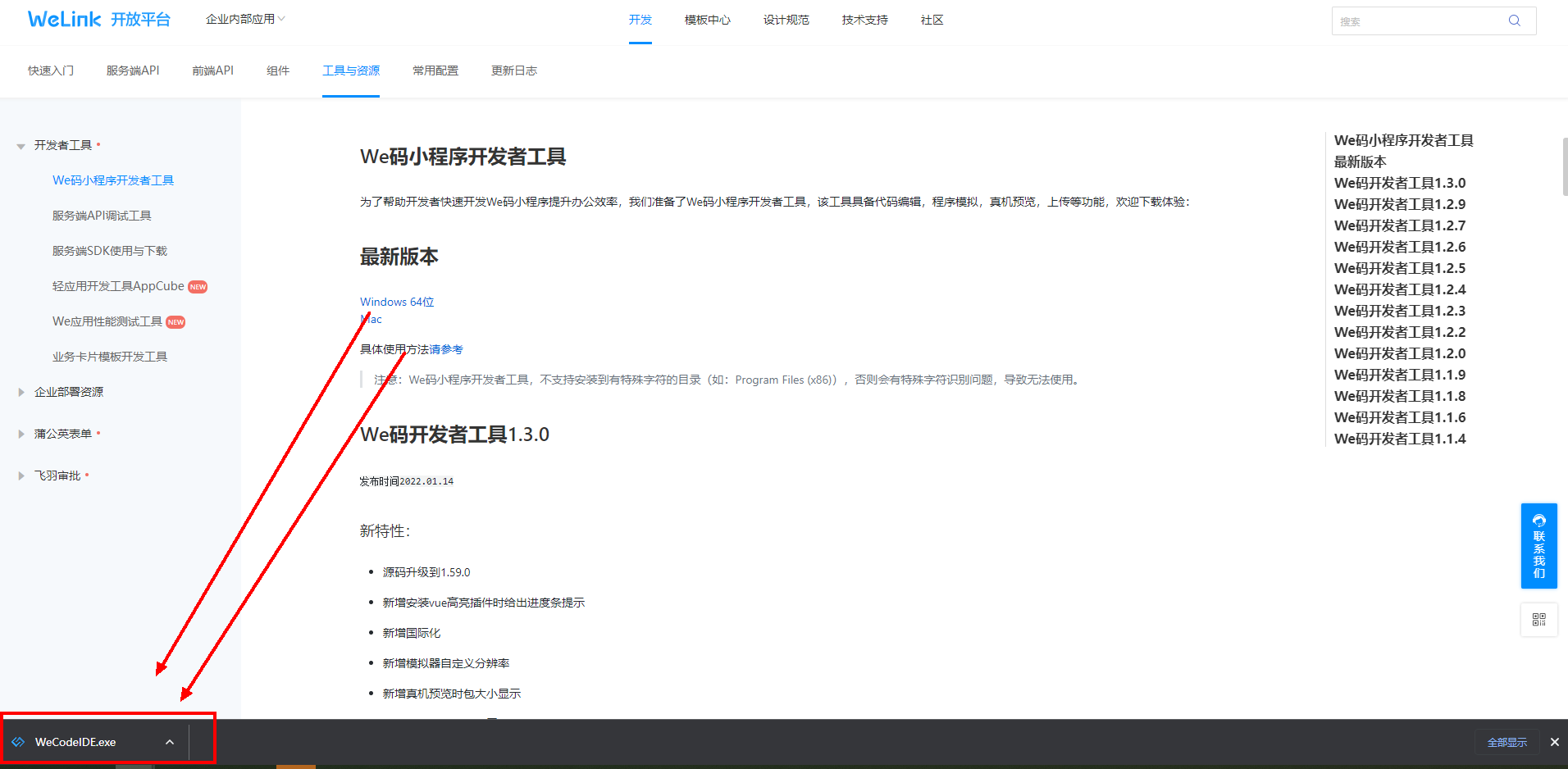Jump to We码开发者工具1.1.8 in outline
This screenshot has width=1568, height=769.
coord(1400,396)
